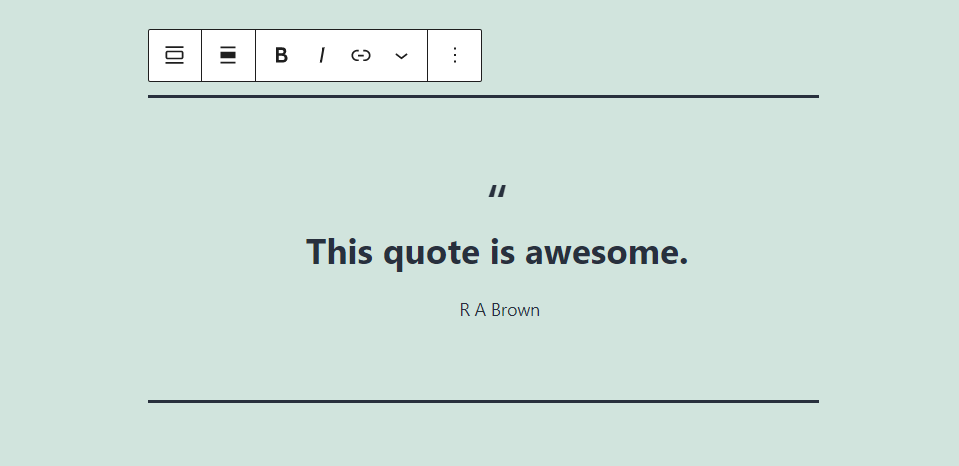Place cursor in quote text 'This quote is awesome.'
This screenshot has width=959, height=466.
pyautogui.click(x=497, y=252)
